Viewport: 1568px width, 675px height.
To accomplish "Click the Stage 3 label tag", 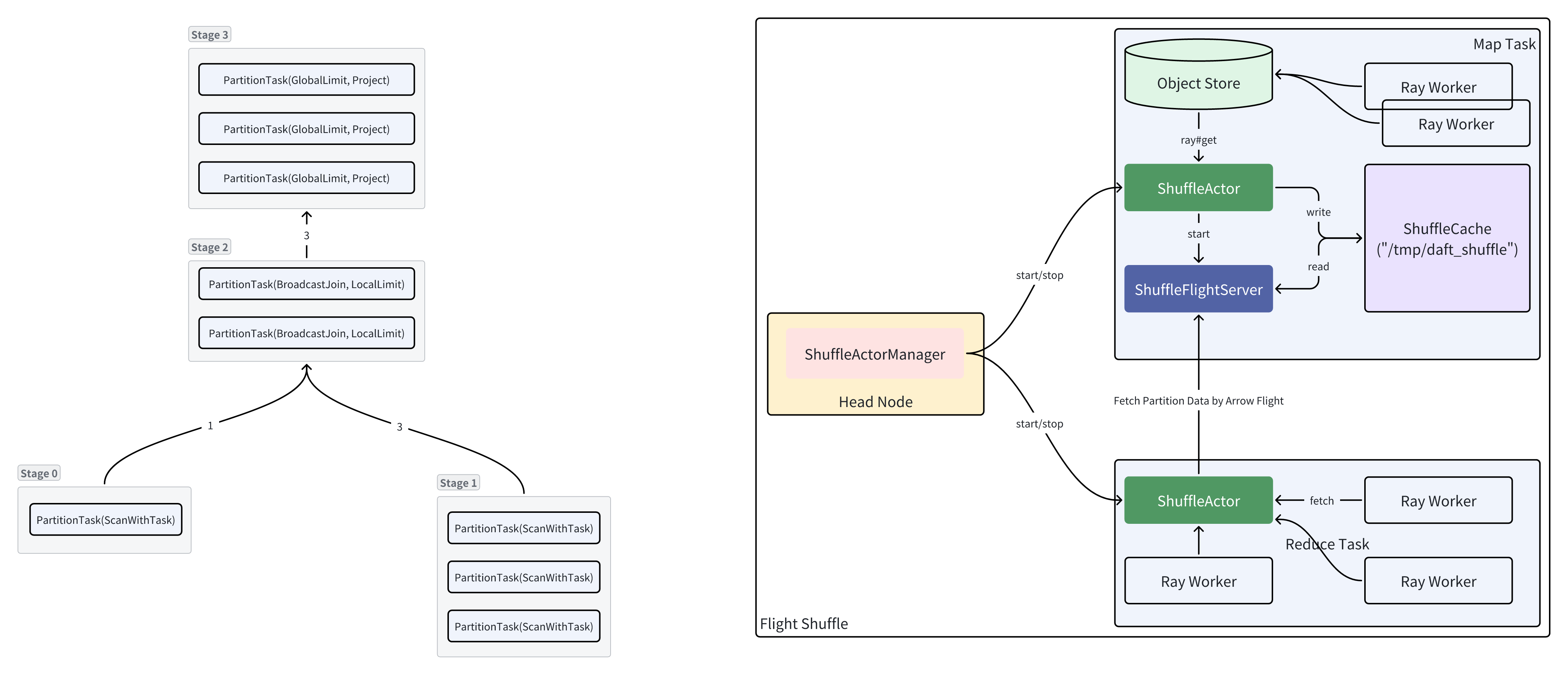I will pyautogui.click(x=209, y=35).
